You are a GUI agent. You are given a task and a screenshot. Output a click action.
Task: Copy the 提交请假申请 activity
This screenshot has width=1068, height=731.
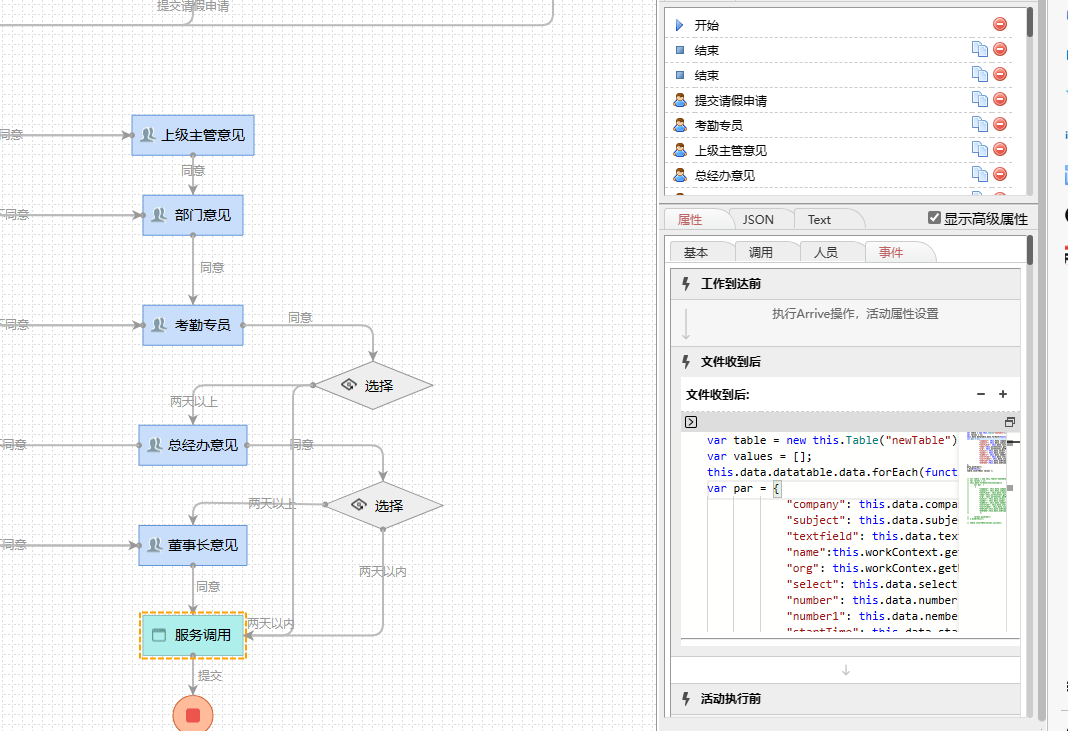pyautogui.click(x=979, y=99)
